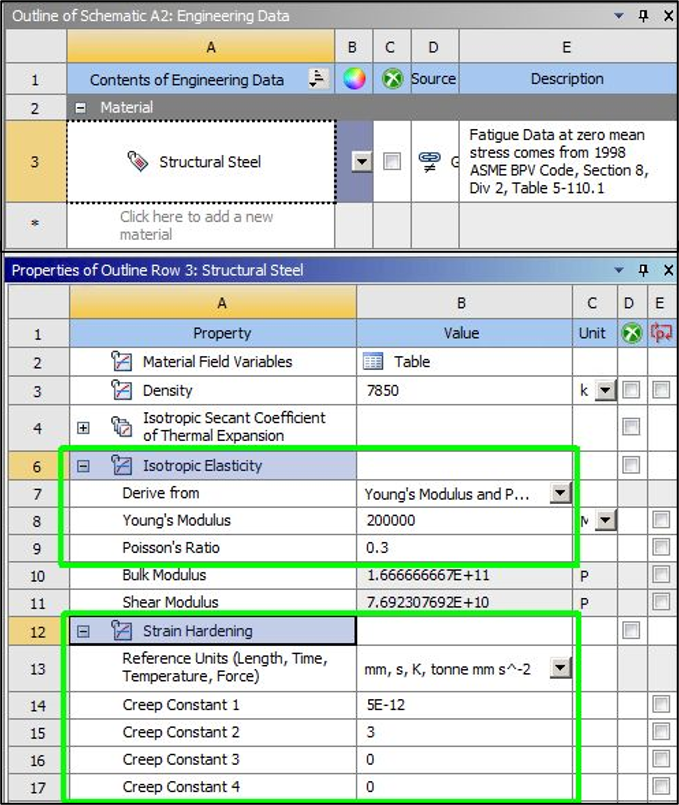Toggle Bulk Modulus parameter checkbox
This screenshot has height=805, width=679.
[x=661, y=574]
